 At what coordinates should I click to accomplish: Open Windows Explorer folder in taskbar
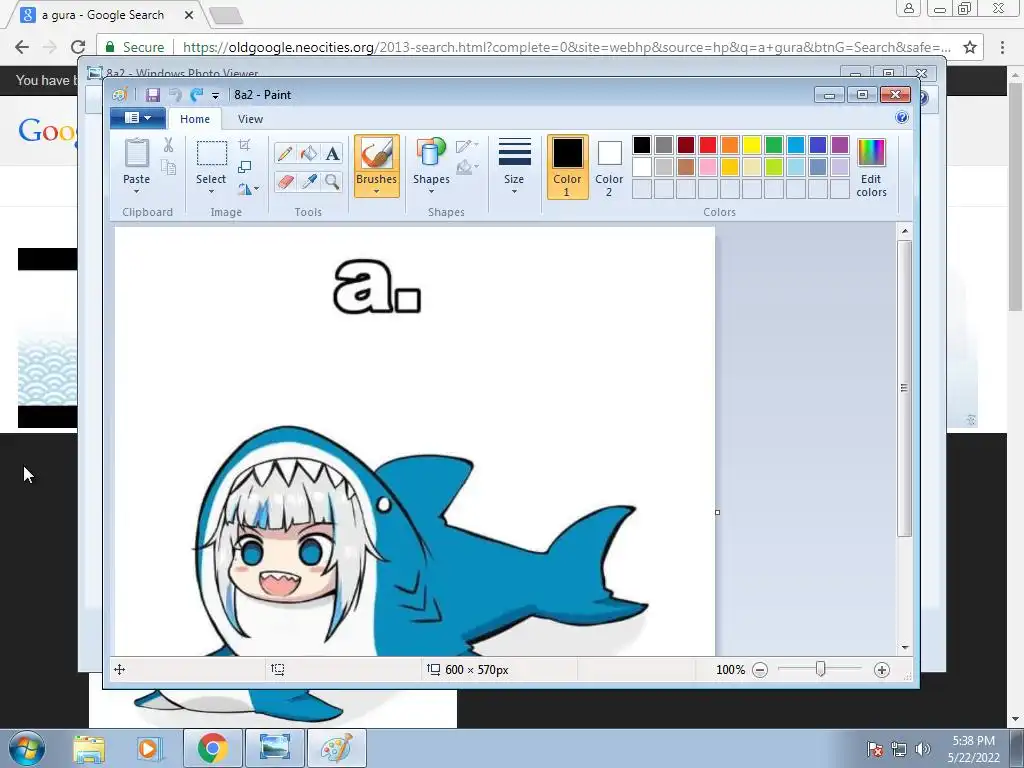click(x=89, y=748)
